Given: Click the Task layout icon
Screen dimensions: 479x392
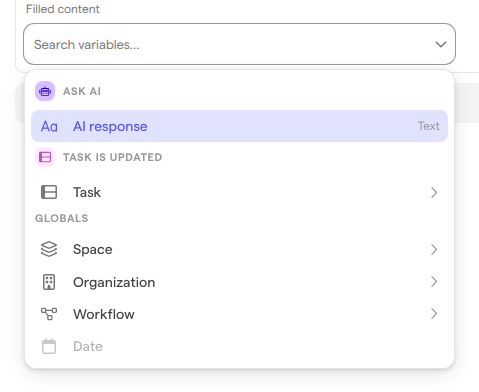Looking at the screenshot, I should click(x=49, y=192).
